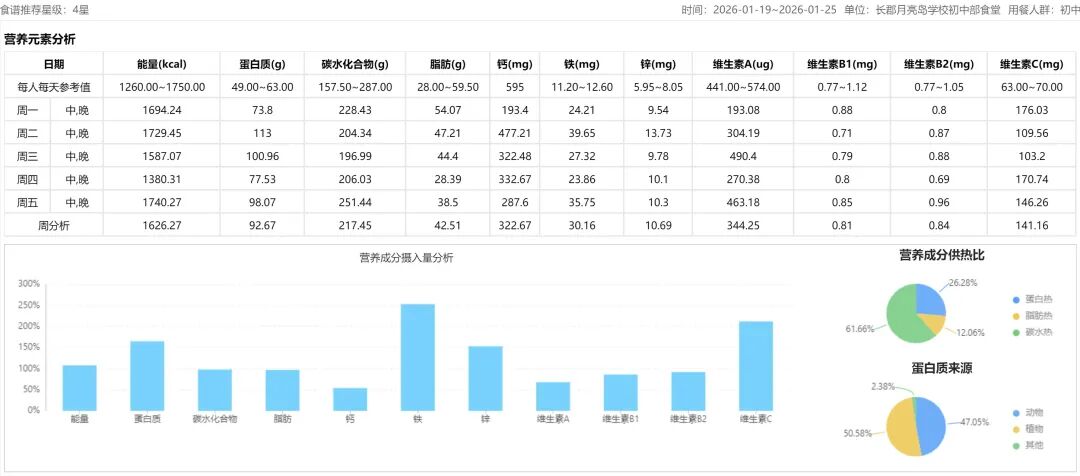The height and width of the screenshot is (476, 1080).
Task: Click weekly average iron value 30.16
Action: tap(581, 225)
